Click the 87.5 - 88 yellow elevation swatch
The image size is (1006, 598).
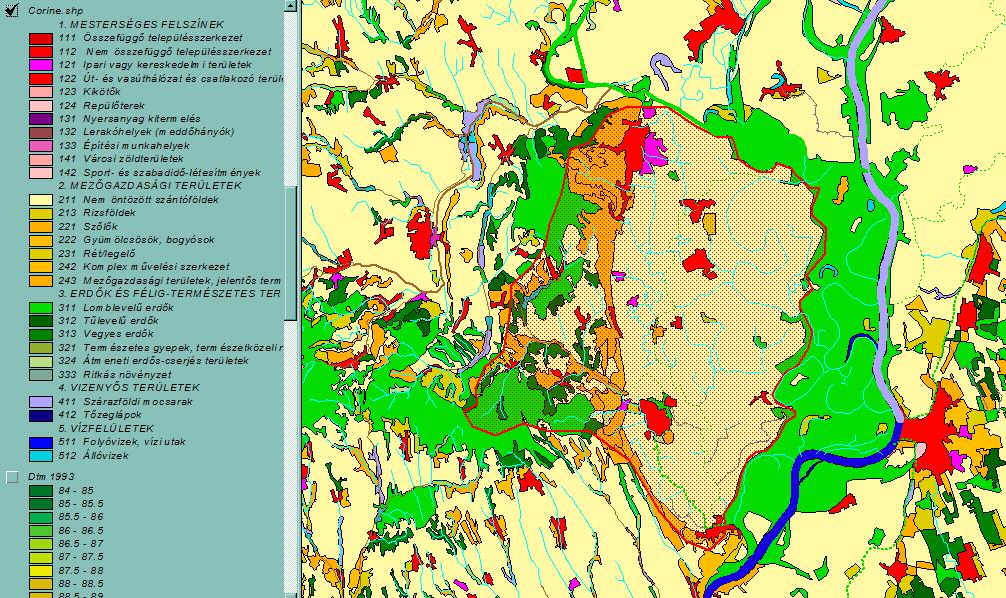40,570
